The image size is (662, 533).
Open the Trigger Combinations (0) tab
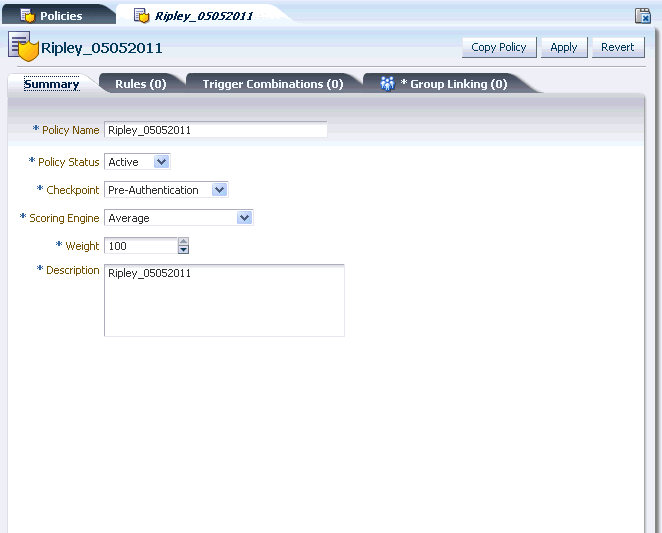(x=273, y=84)
